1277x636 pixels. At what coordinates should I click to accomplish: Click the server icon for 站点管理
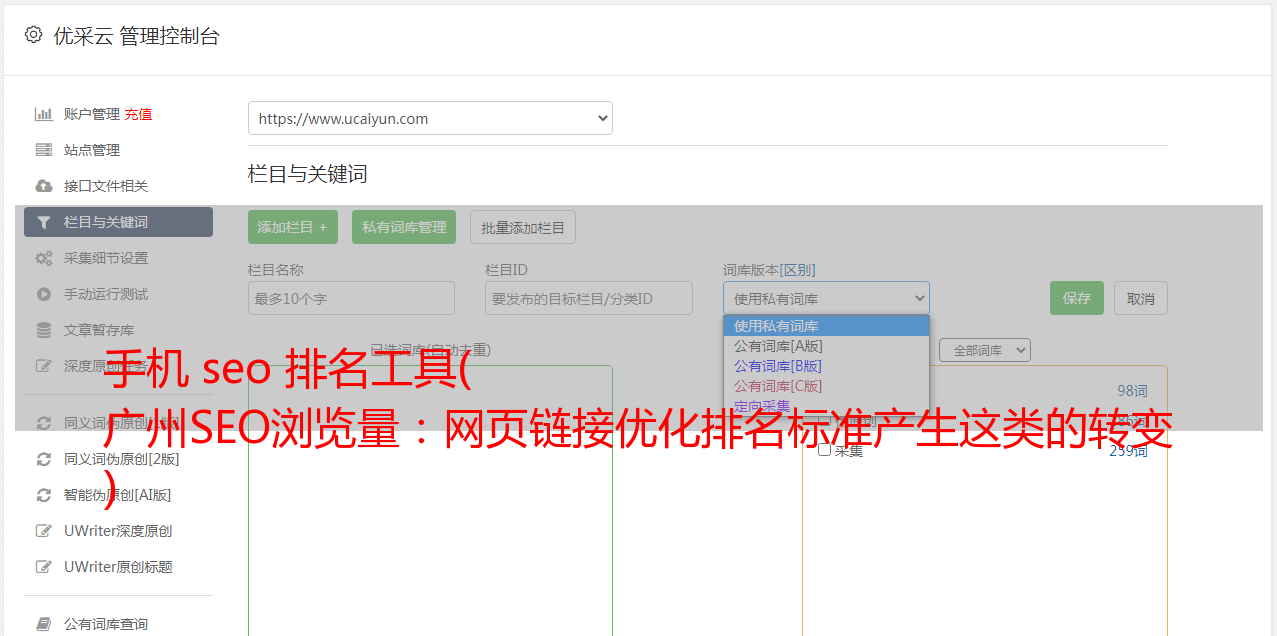[43, 150]
